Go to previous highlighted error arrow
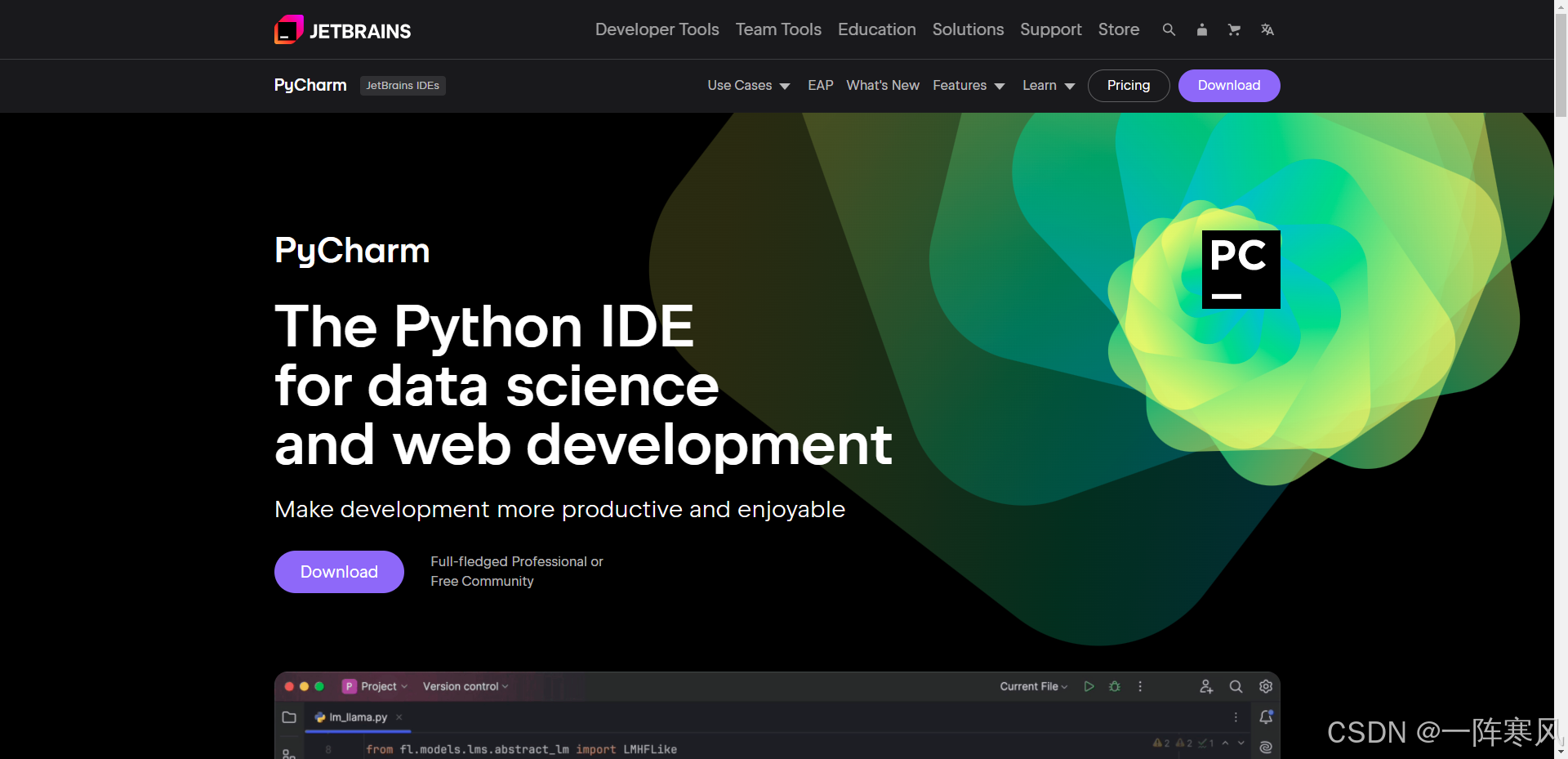 pos(1225,743)
